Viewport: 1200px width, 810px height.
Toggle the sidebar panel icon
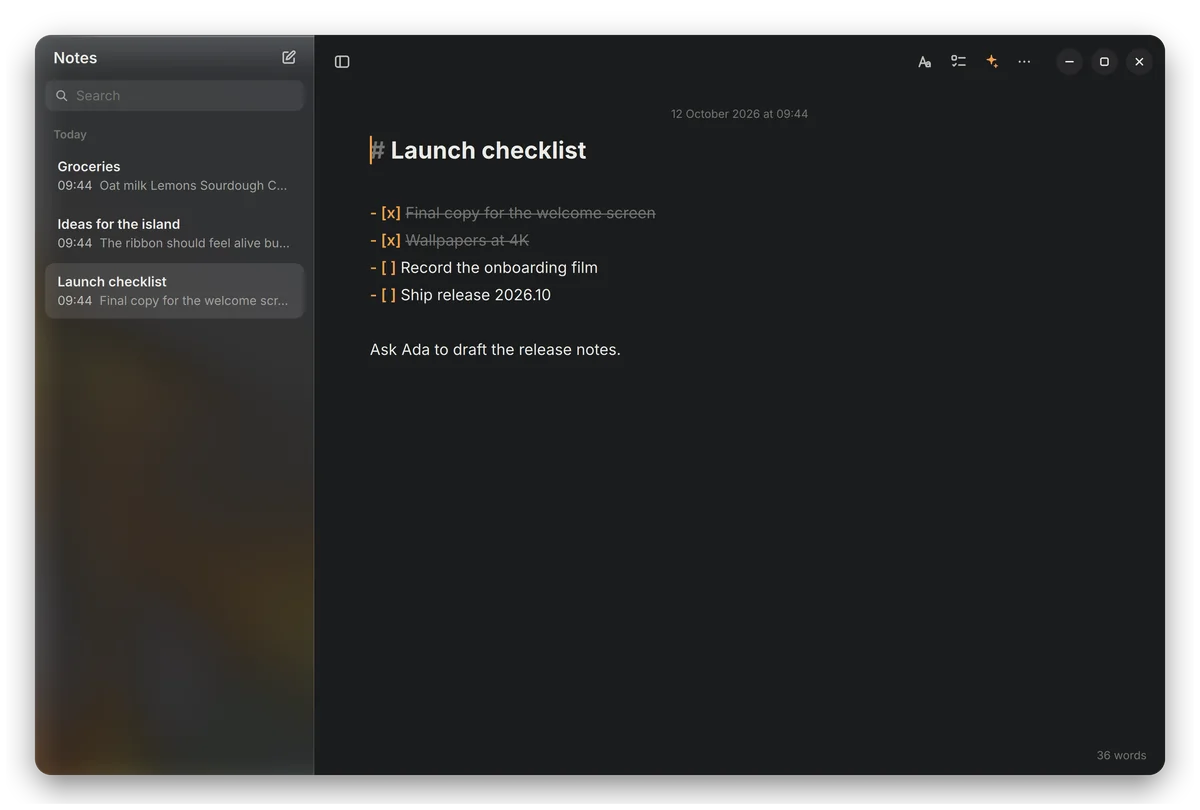(342, 62)
